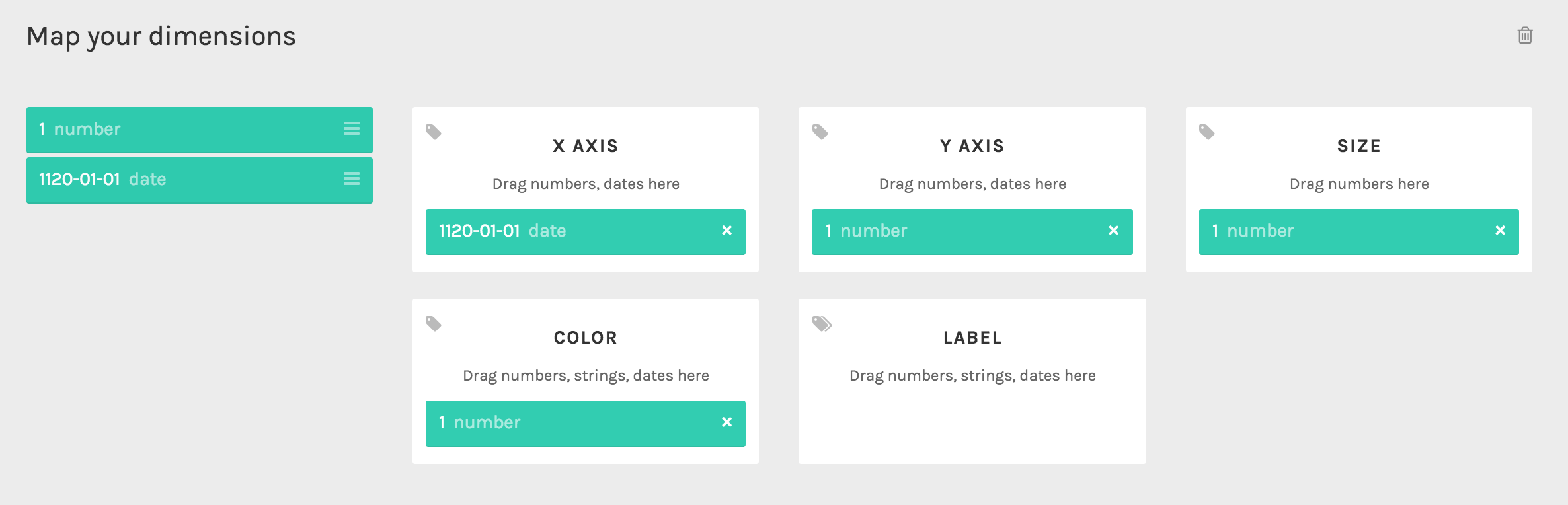Select the '1120-01-01 date' dimension in list

tap(200, 180)
